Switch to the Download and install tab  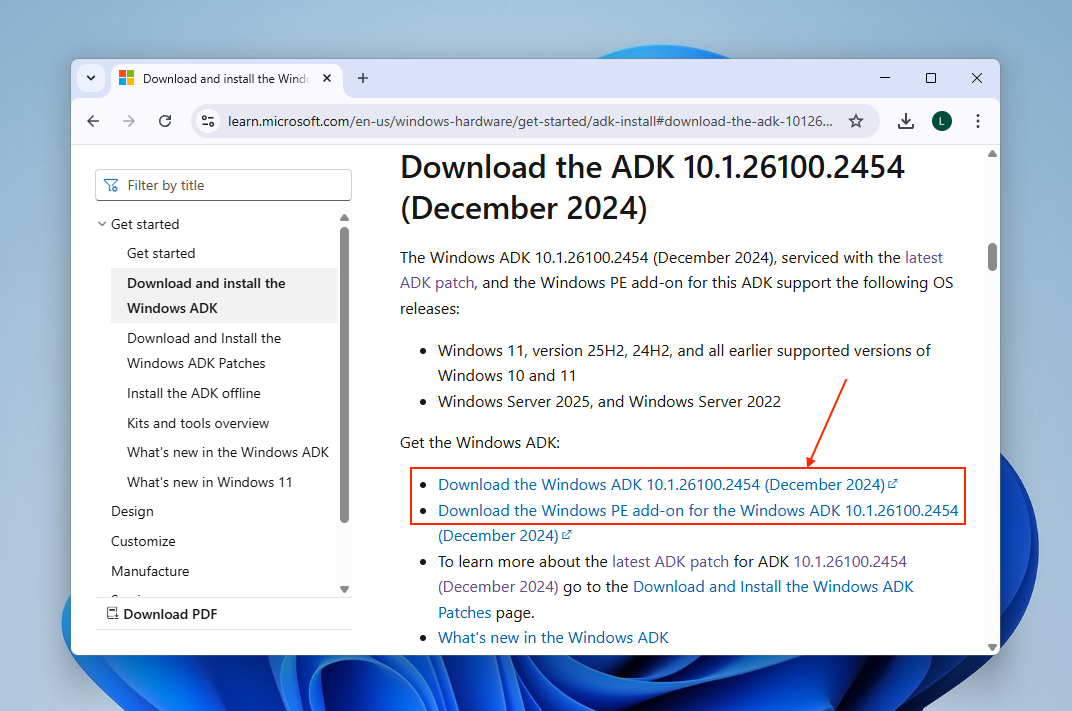coord(225,78)
